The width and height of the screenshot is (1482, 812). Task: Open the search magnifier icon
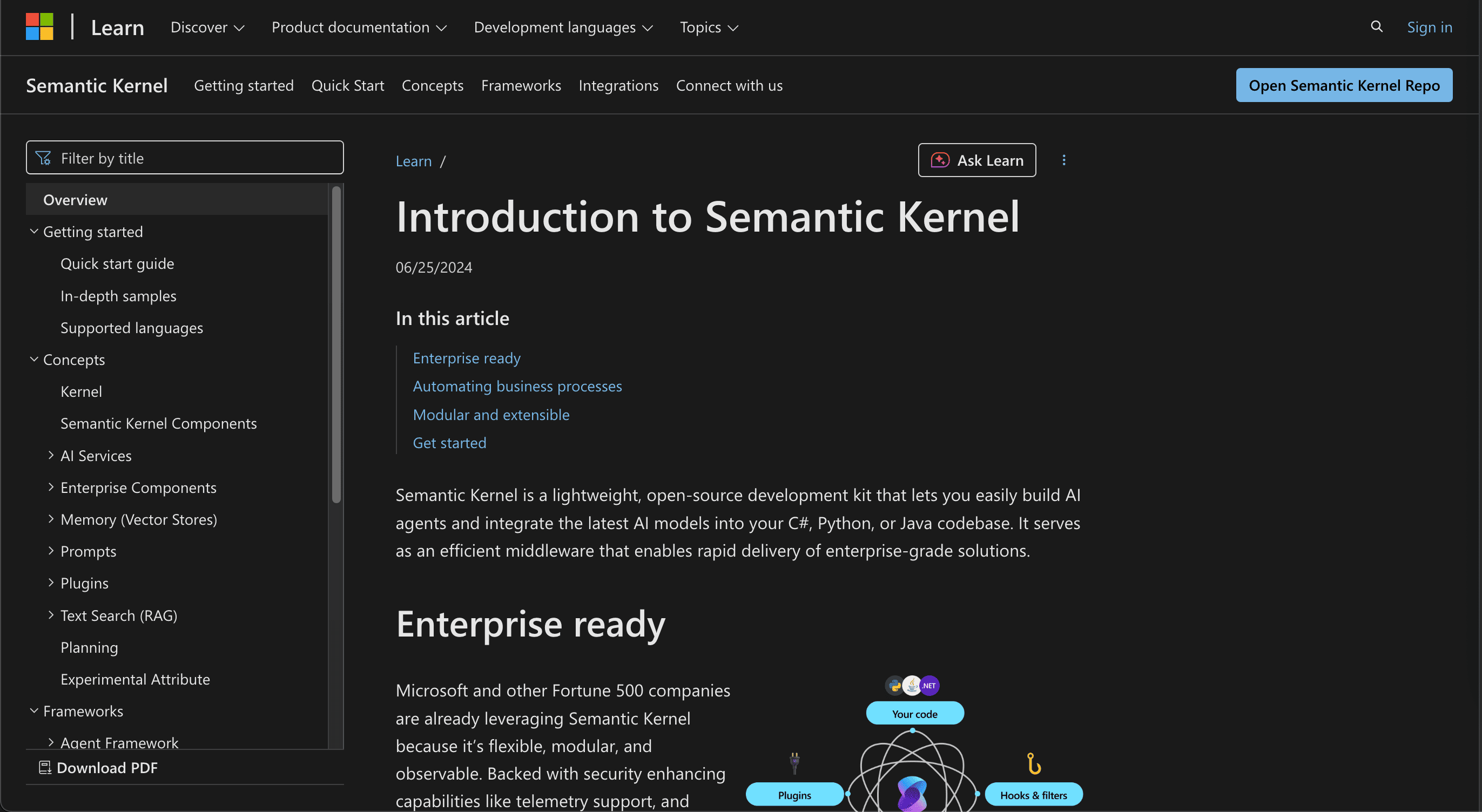click(1376, 26)
